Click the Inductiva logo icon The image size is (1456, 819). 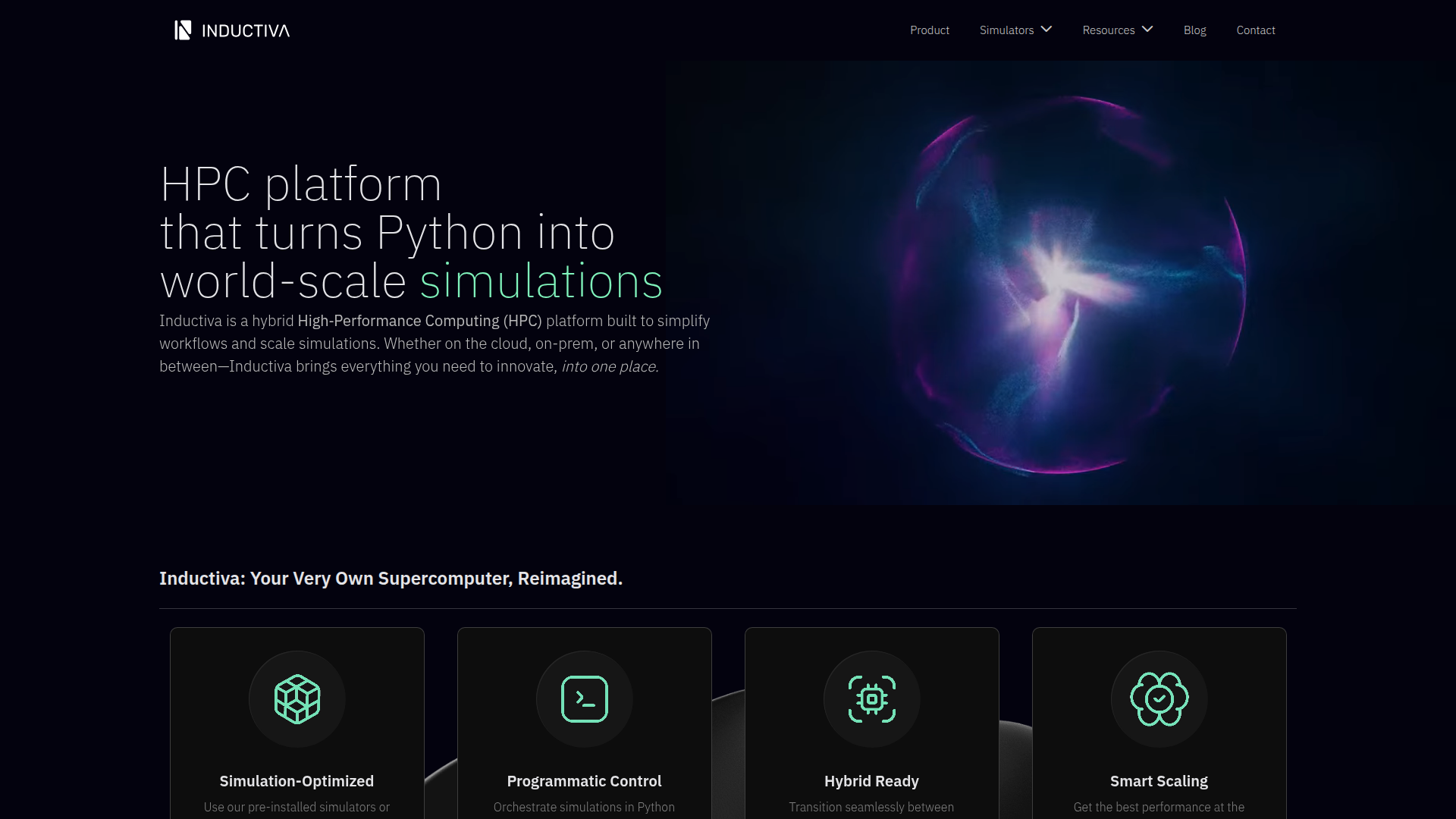(x=183, y=30)
